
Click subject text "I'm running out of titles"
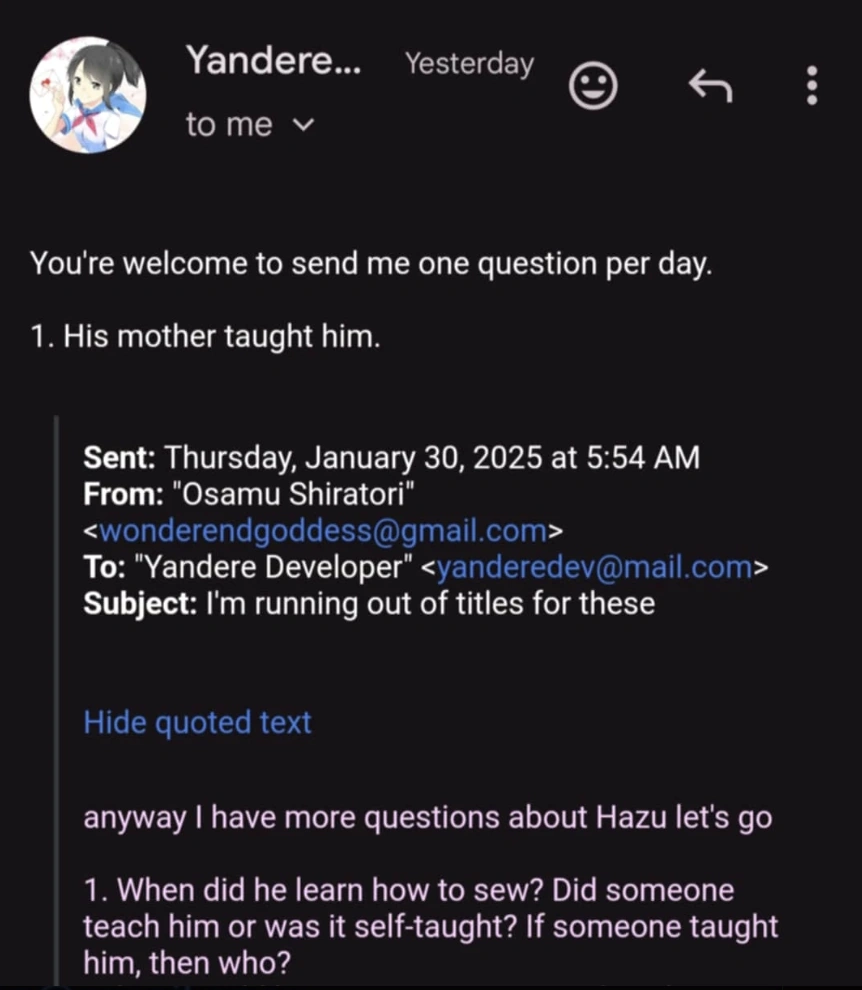[x=430, y=603]
